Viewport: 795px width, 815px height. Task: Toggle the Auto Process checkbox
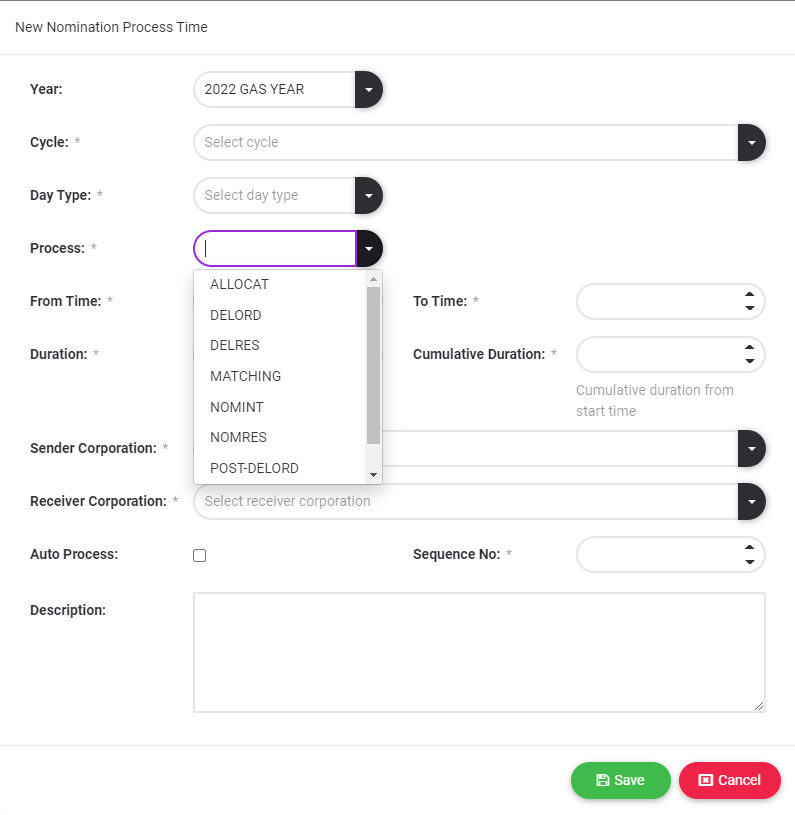pyautogui.click(x=200, y=555)
